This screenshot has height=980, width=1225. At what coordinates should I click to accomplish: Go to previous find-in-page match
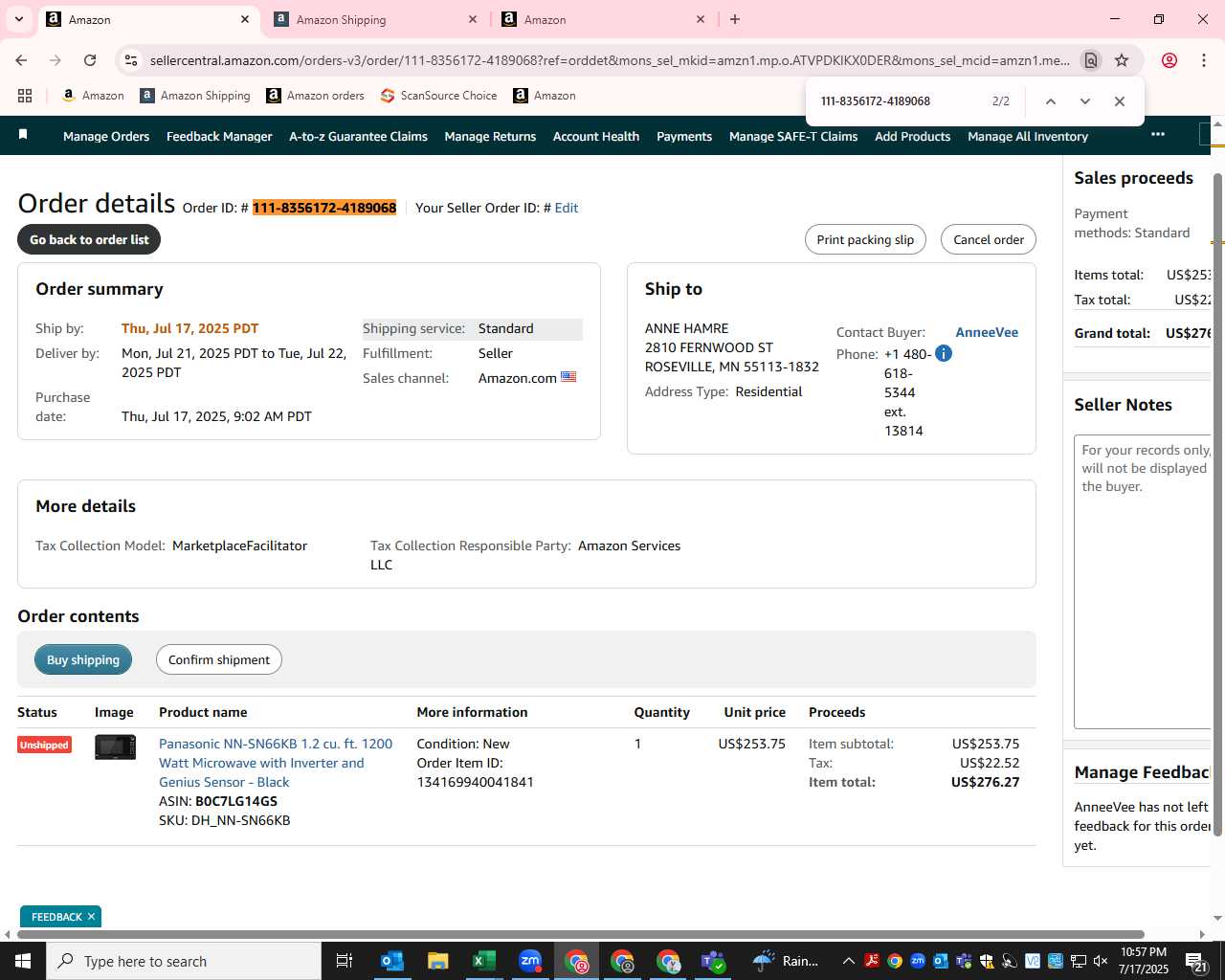tap(1051, 101)
